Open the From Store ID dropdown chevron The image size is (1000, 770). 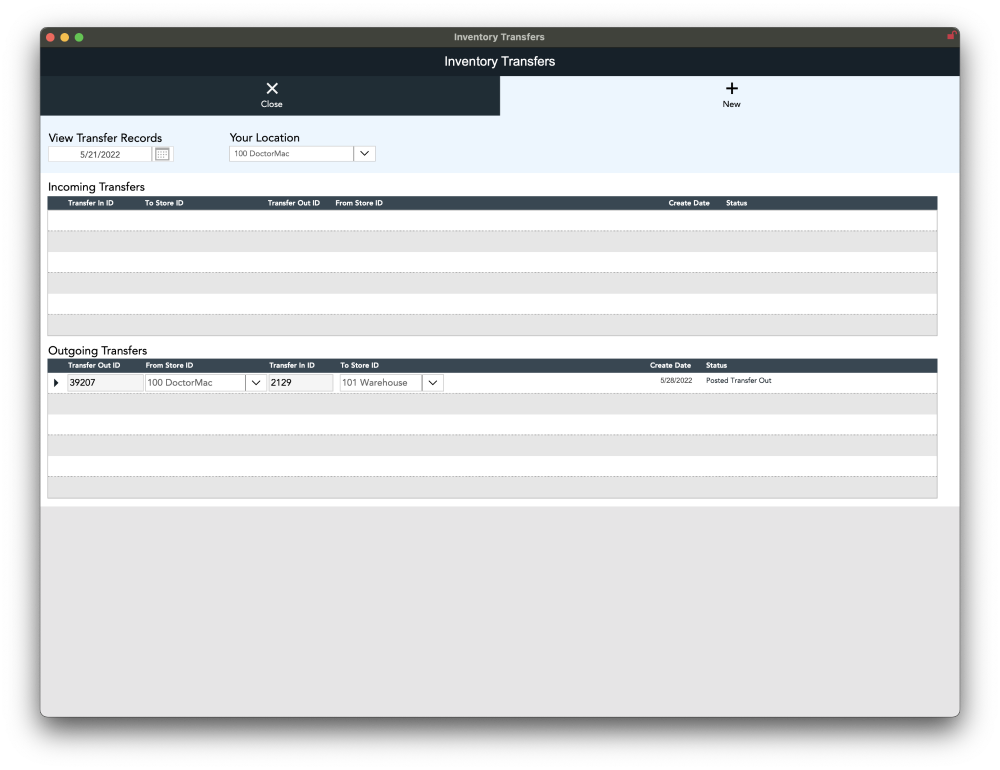tap(255, 383)
